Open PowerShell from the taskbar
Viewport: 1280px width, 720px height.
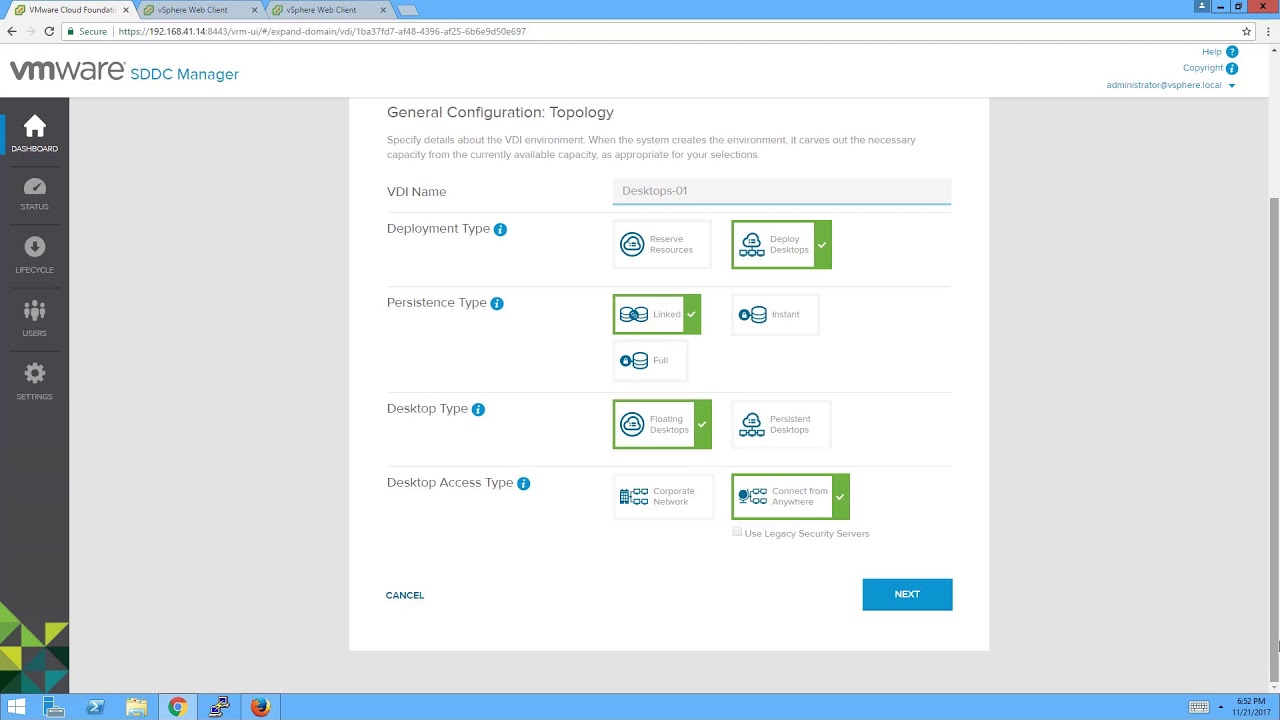point(96,707)
